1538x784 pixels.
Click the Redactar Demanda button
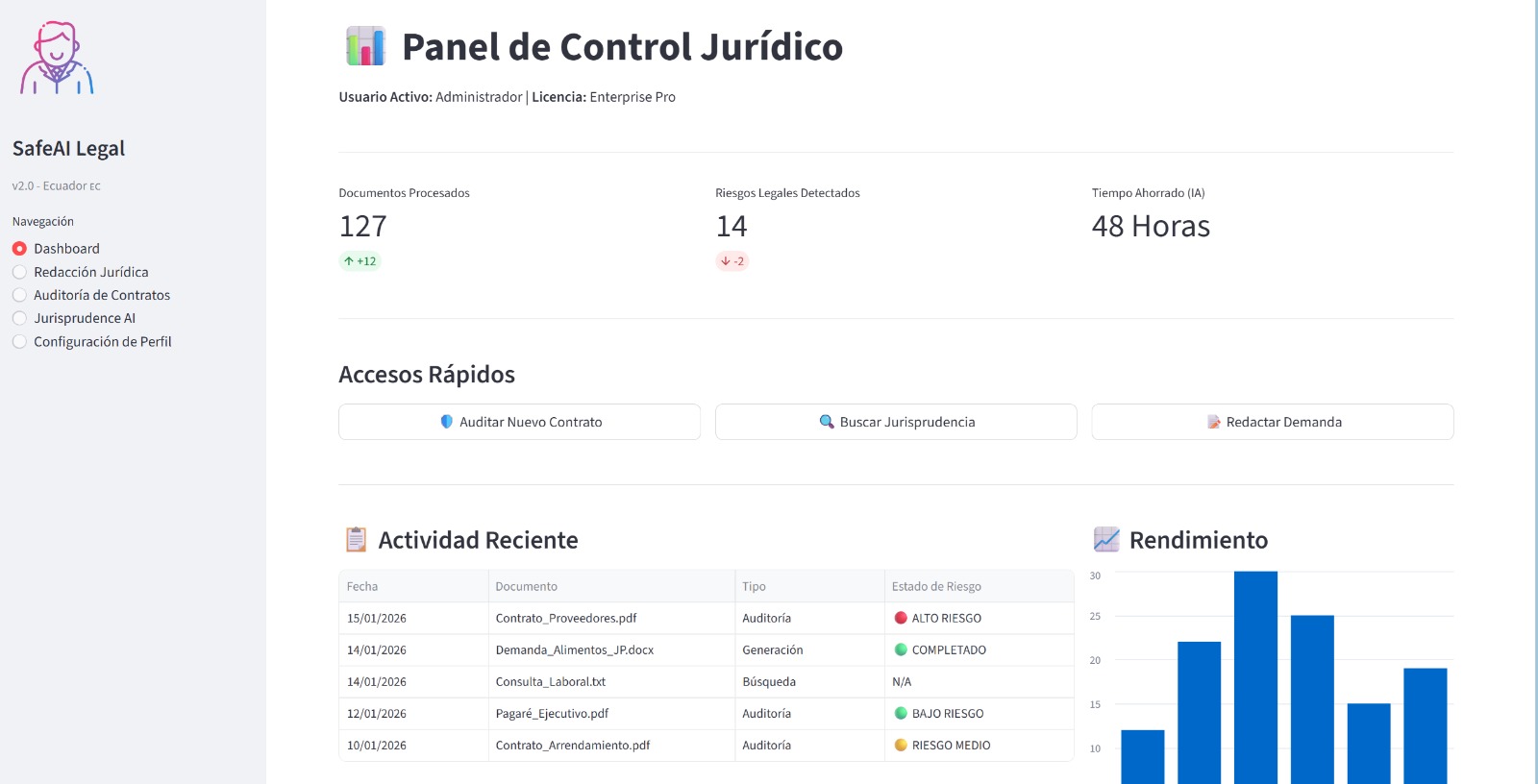point(1273,422)
